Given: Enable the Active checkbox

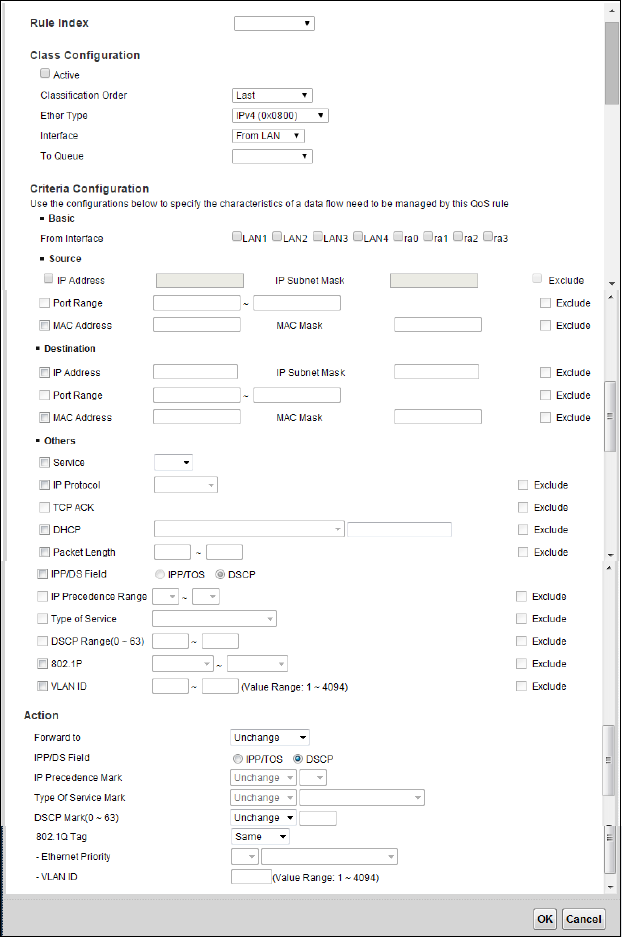Looking at the screenshot, I should [x=45, y=73].
